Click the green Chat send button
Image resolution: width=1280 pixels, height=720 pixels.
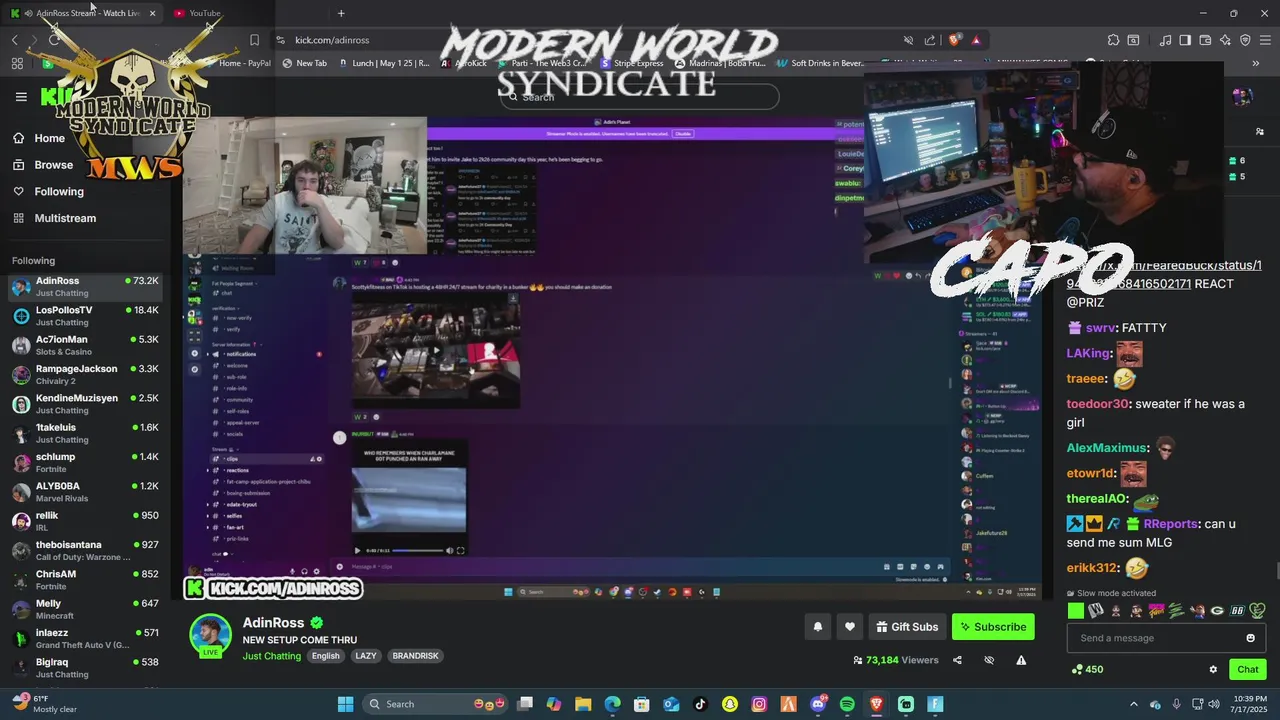[x=1248, y=669]
